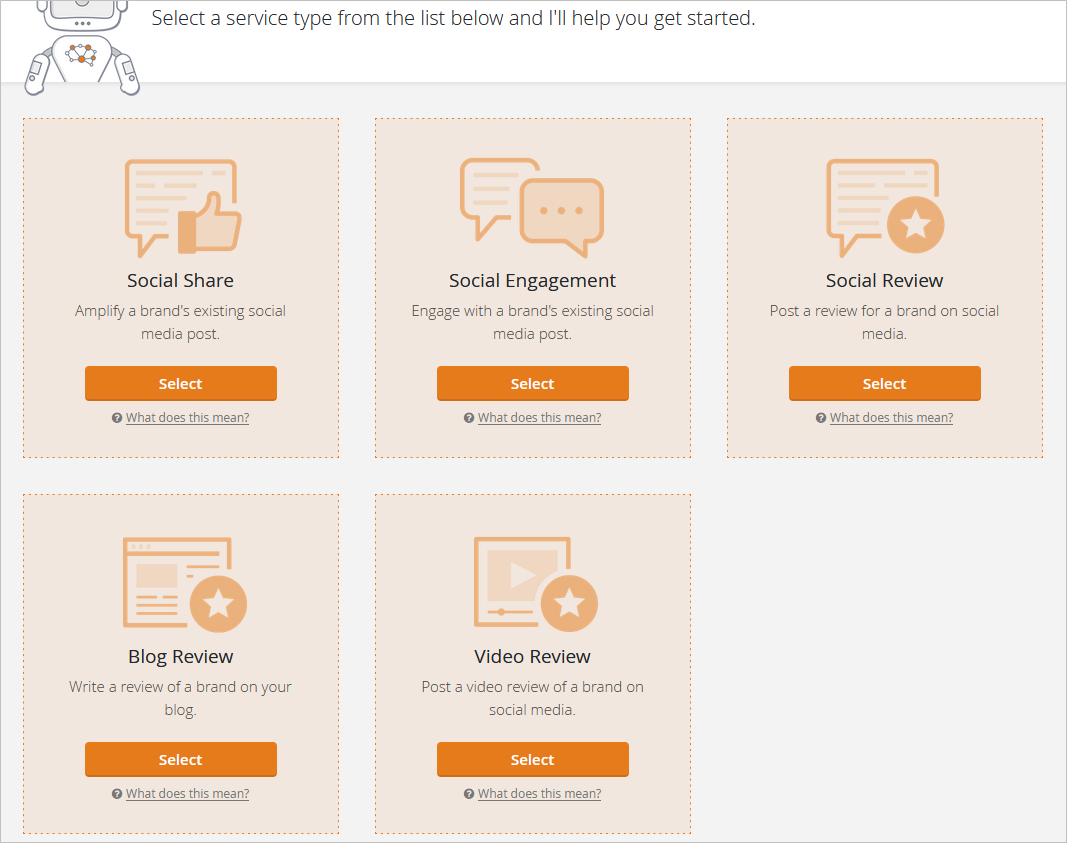Click 'Amplify a brand's existing social media post.' text
The image size is (1067, 843).
180,323
